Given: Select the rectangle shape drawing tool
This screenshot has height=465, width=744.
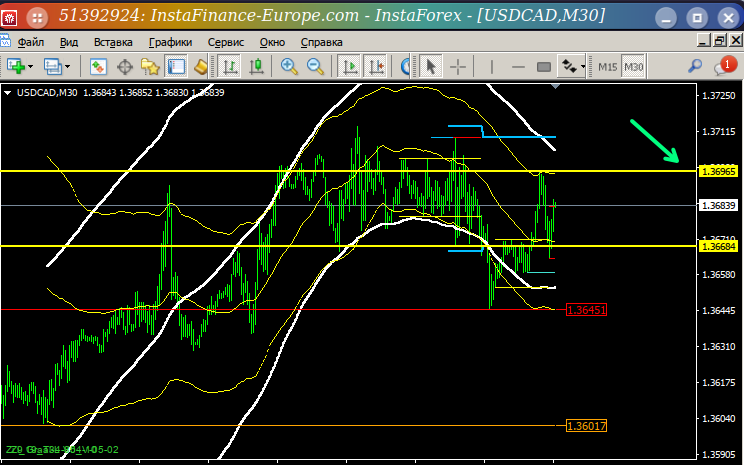Looking at the screenshot, I should [544, 67].
